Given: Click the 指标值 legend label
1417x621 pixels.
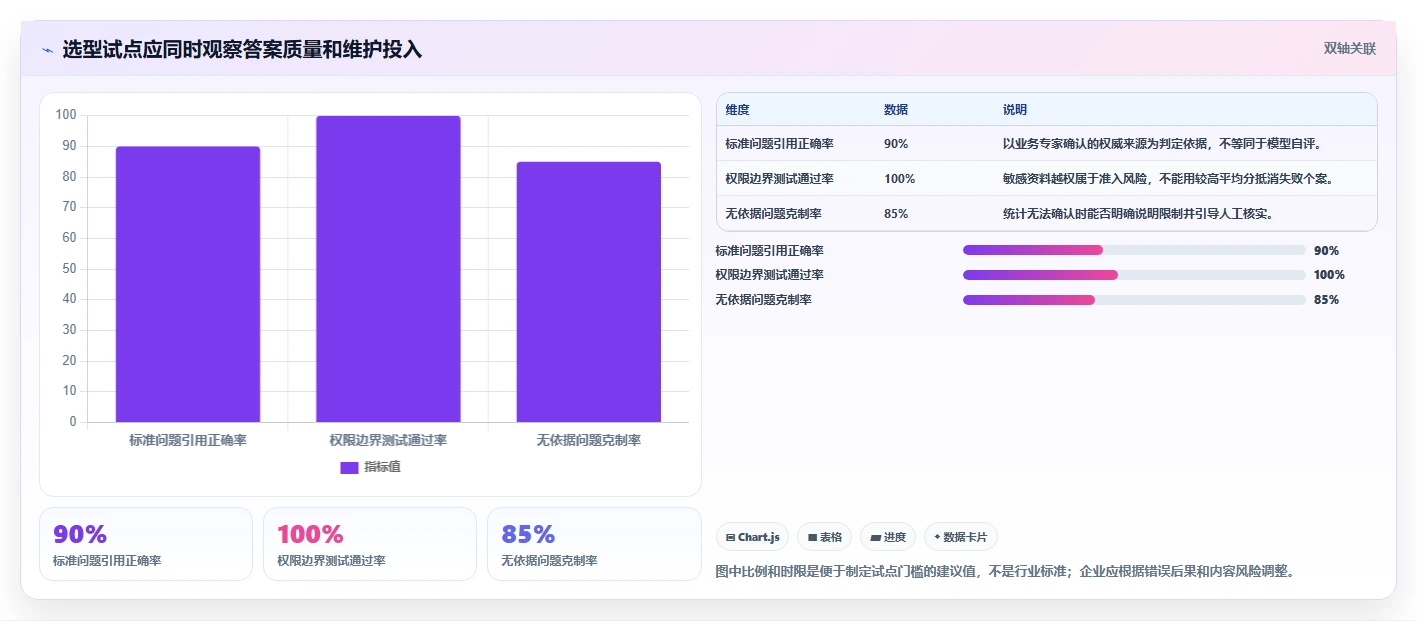Looking at the screenshot, I should coord(382,467).
